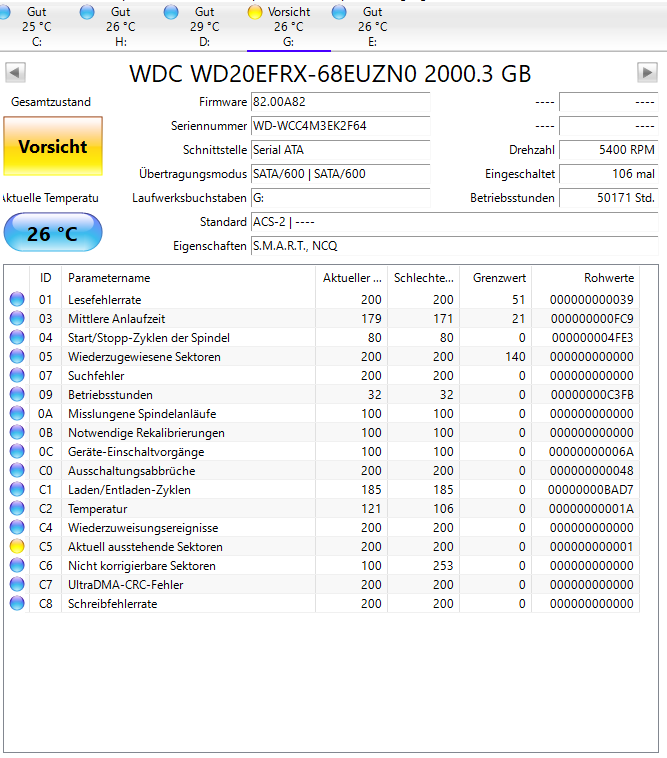667x758 pixels.
Task: Select the Temperatur parameter name in table
Action: 98,509
